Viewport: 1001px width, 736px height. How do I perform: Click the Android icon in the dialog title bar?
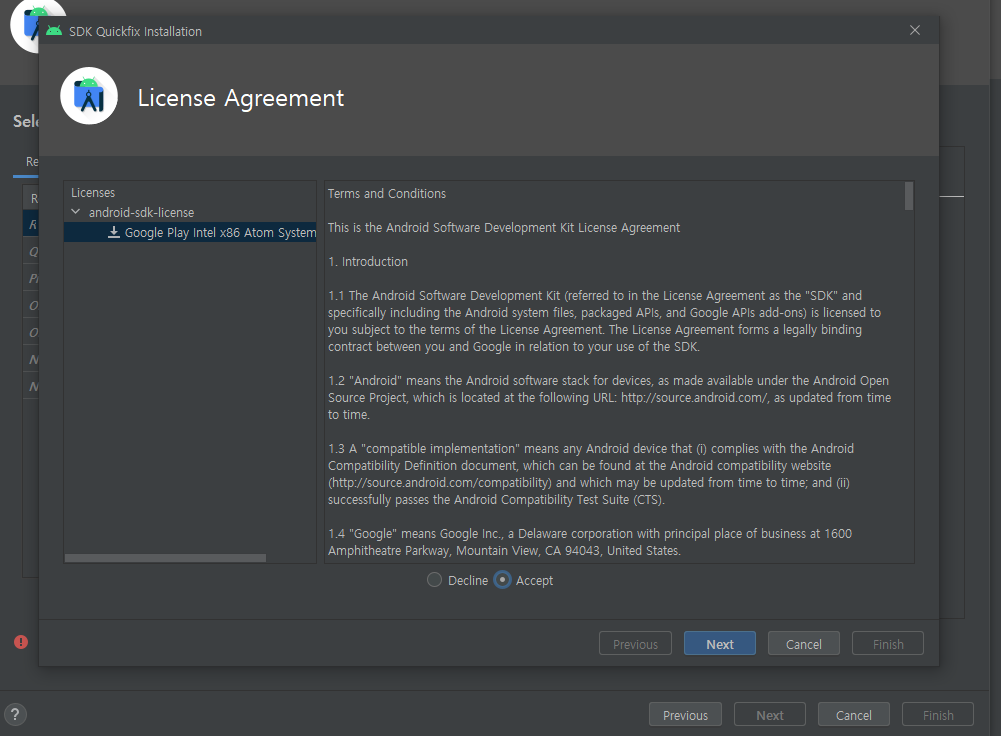tap(54, 31)
